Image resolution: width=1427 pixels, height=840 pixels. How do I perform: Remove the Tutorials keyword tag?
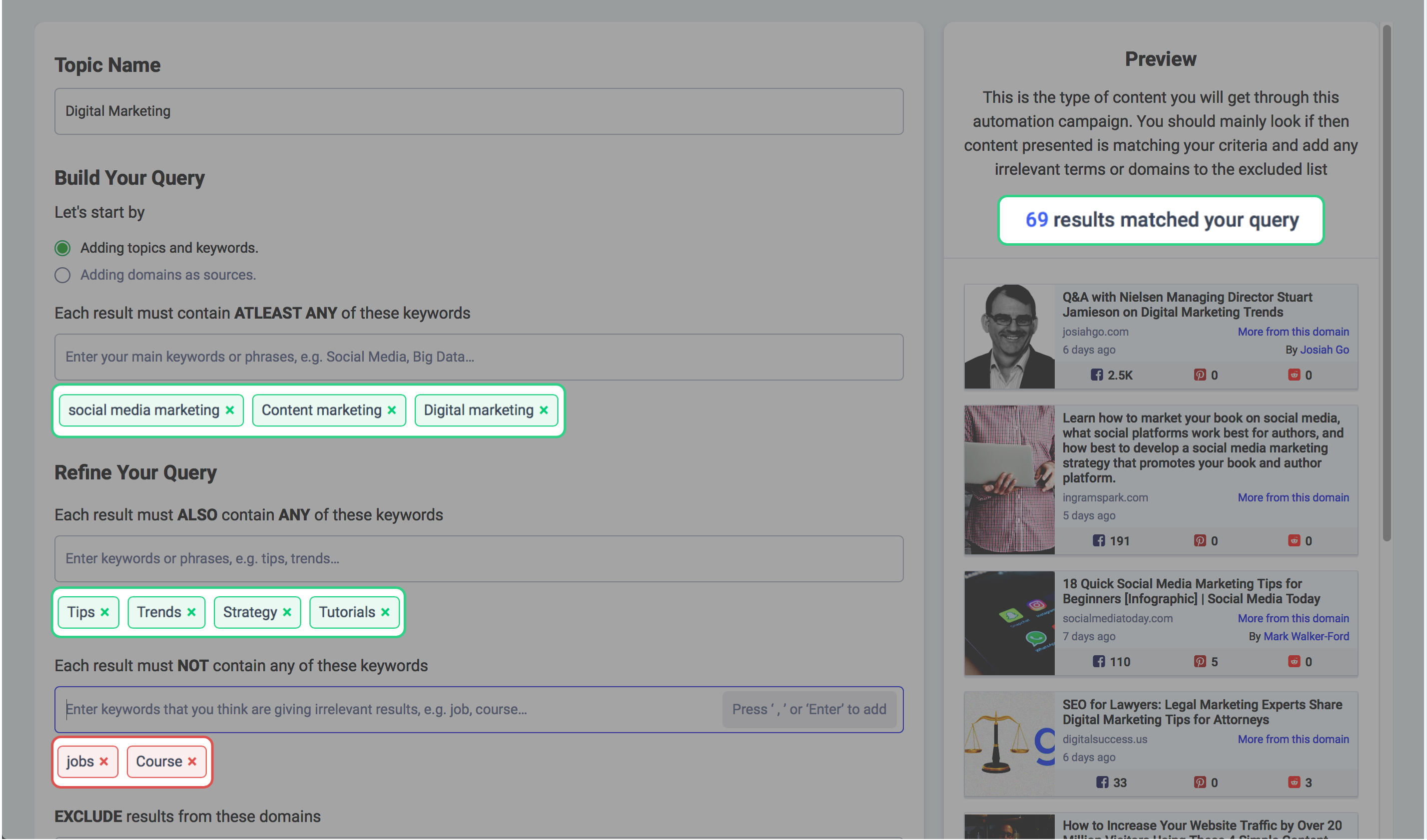pyautogui.click(x=386, y=612)
